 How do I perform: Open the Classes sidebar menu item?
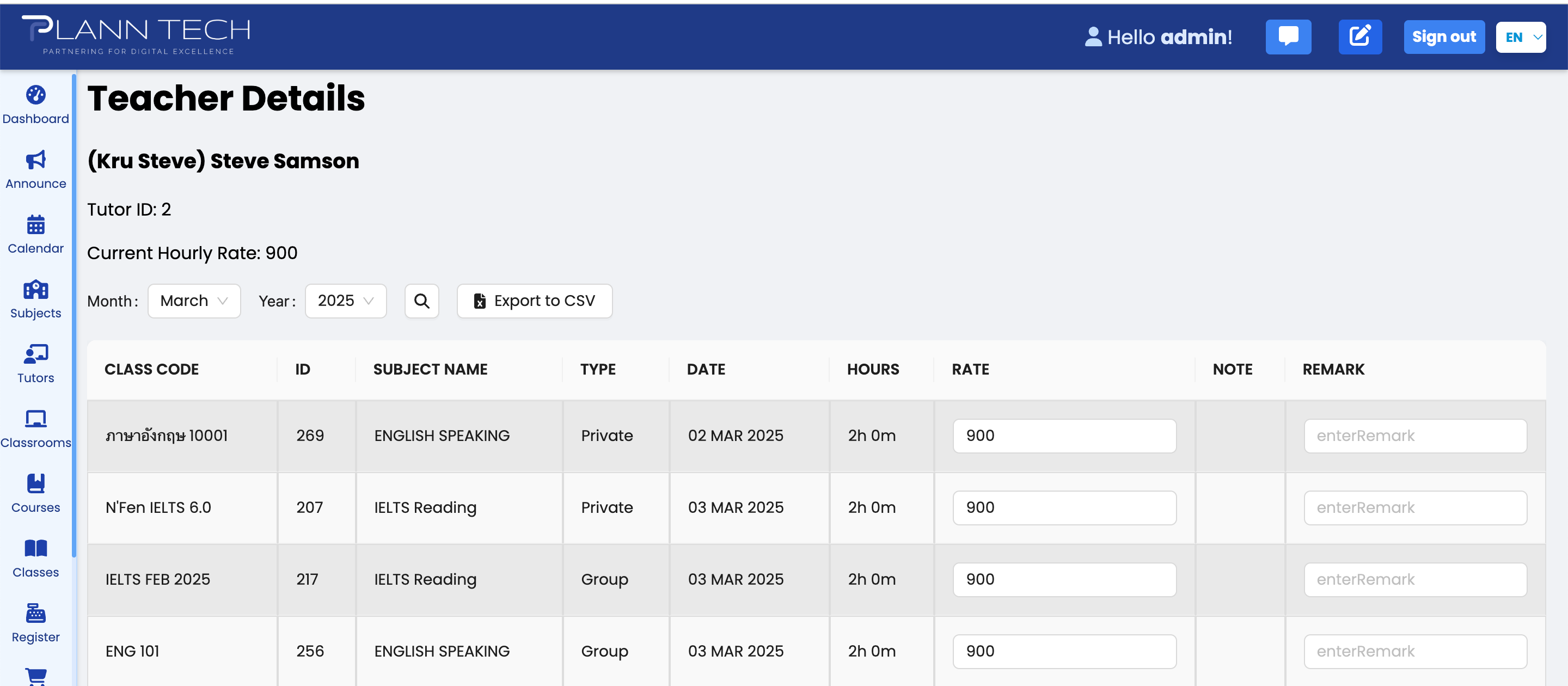tap(35, 558)
